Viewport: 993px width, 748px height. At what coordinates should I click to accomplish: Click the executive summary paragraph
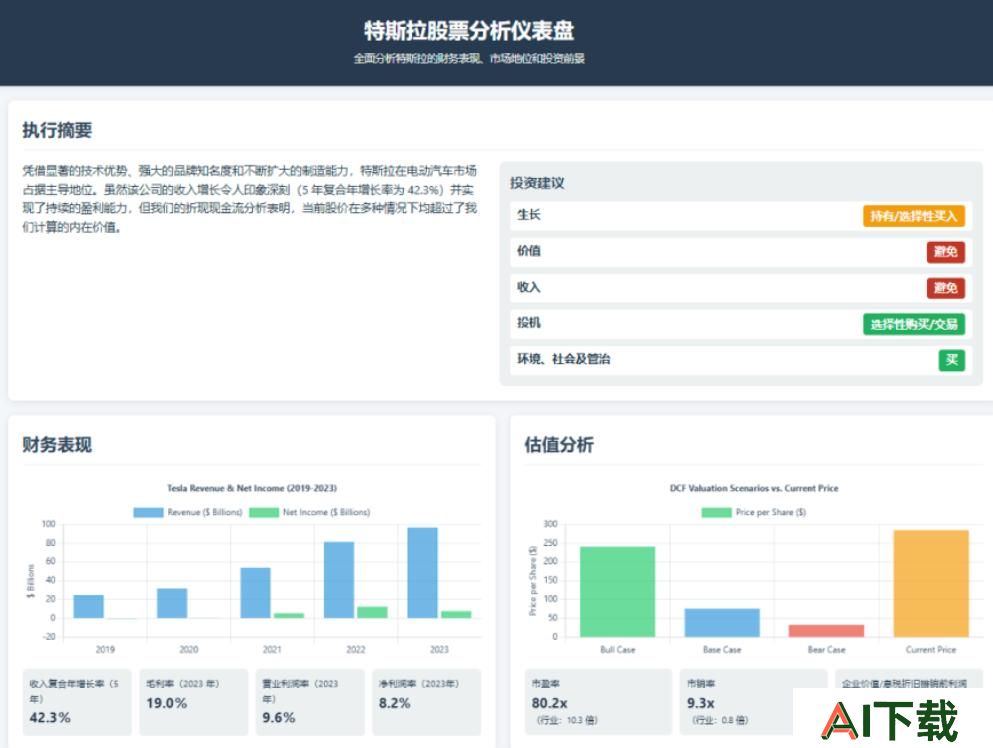tap(250, 199)
